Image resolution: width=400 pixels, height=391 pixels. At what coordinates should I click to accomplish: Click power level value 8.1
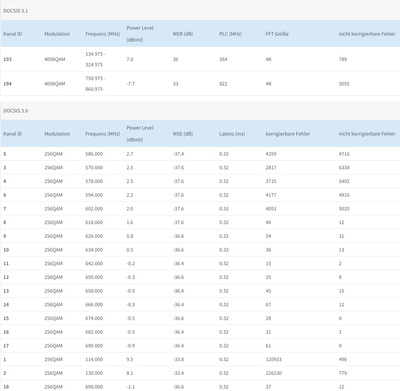[130, 373]
